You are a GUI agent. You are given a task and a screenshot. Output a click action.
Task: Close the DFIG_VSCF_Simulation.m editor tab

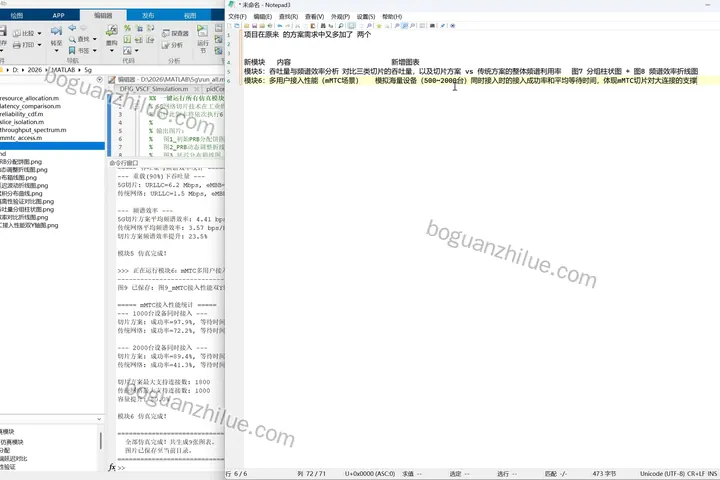pos(197,89)
